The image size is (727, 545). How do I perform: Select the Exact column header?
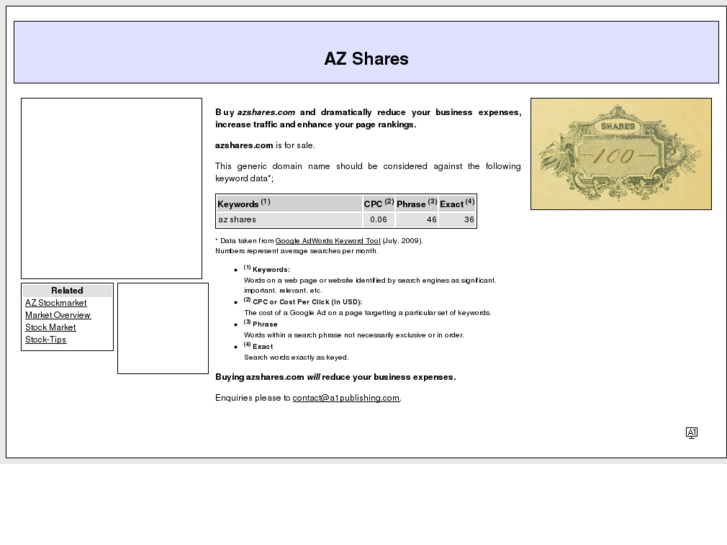[x=457, y=204]
